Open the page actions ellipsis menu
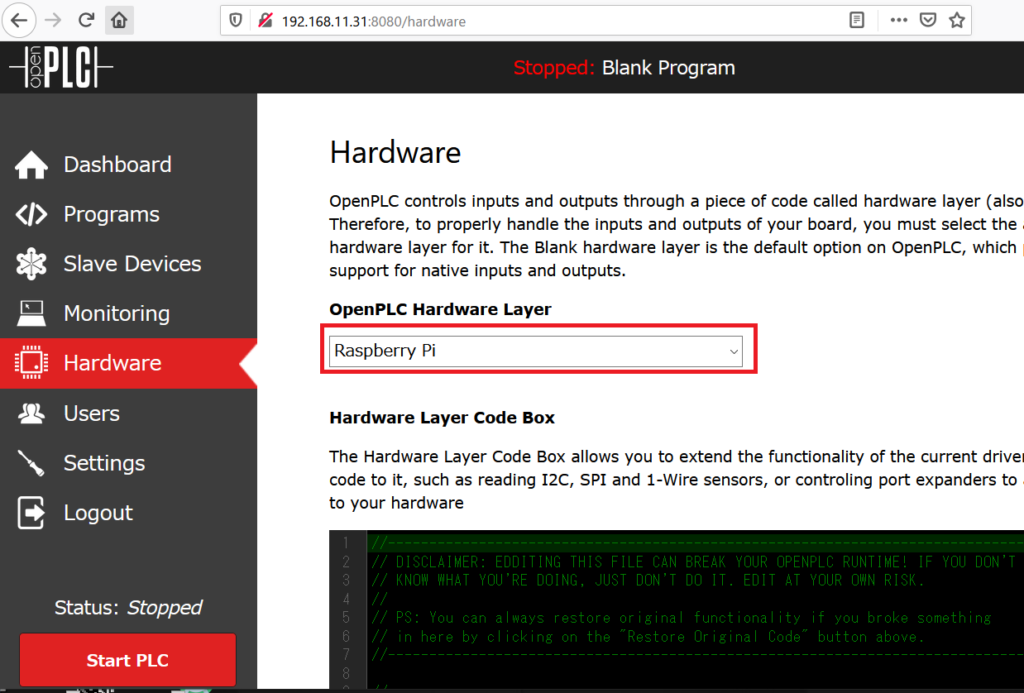The image size is (1024, 693). pos(898,20)
